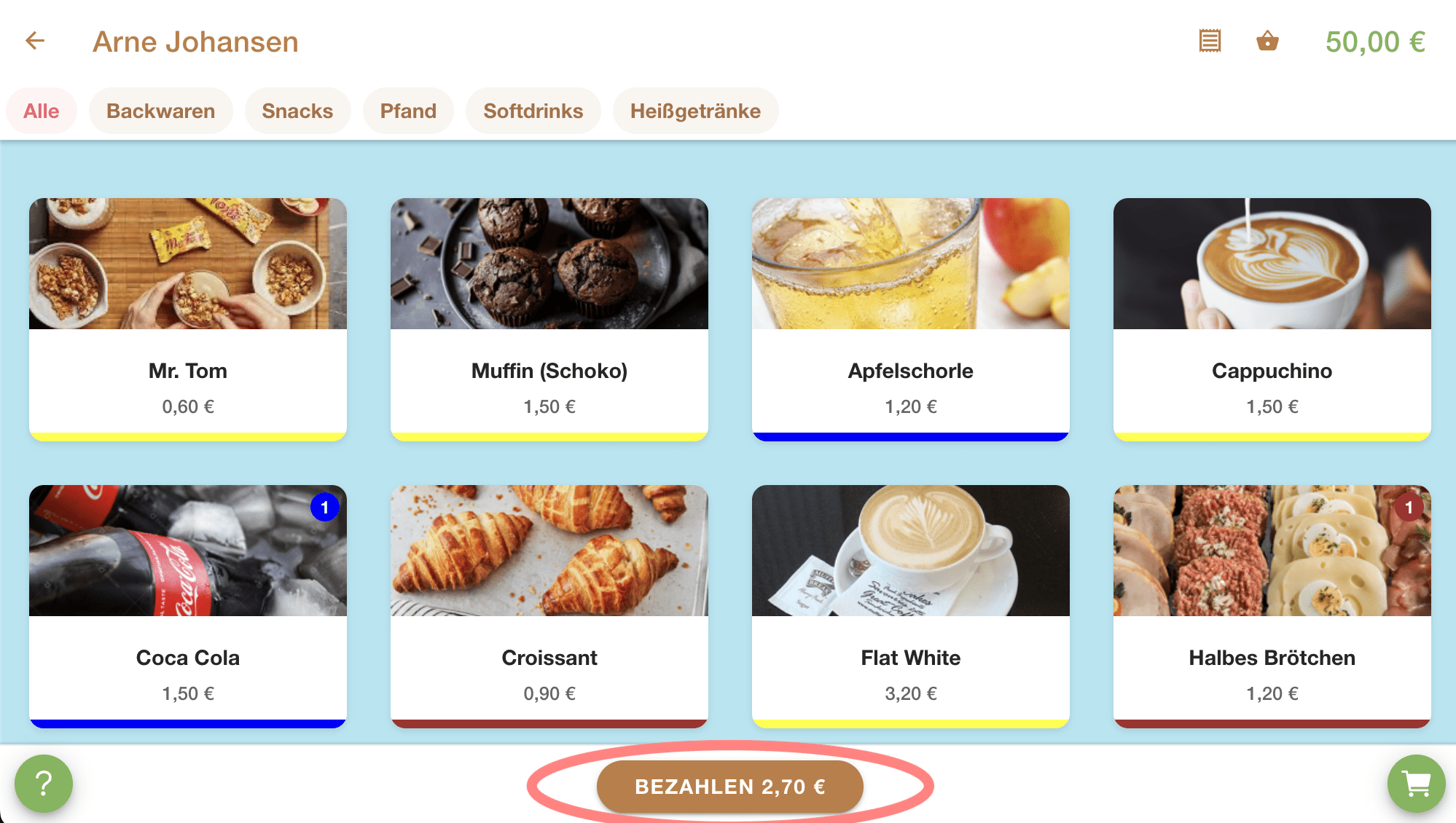This screenshot has height=823, width=1456.
Task: Switch to the Snacks category
Action: click(x=297, y=111)
